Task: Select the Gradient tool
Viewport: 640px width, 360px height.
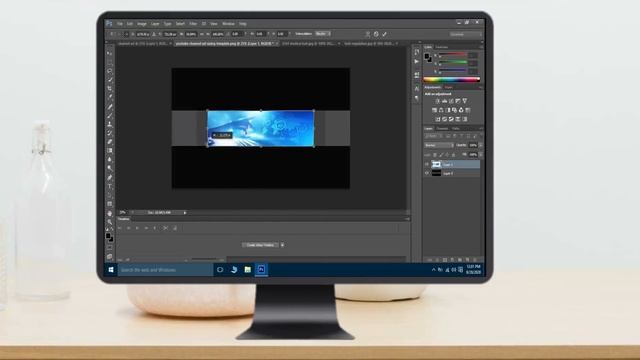Action: (x=109, y=151)
